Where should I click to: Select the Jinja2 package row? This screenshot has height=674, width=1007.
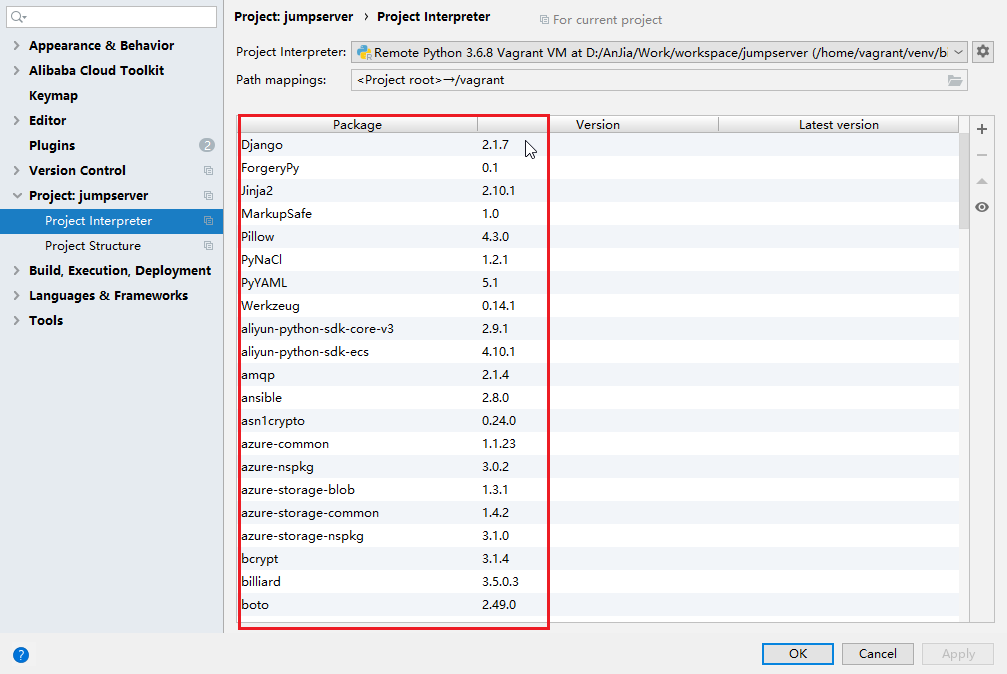(x=599, y=191)
